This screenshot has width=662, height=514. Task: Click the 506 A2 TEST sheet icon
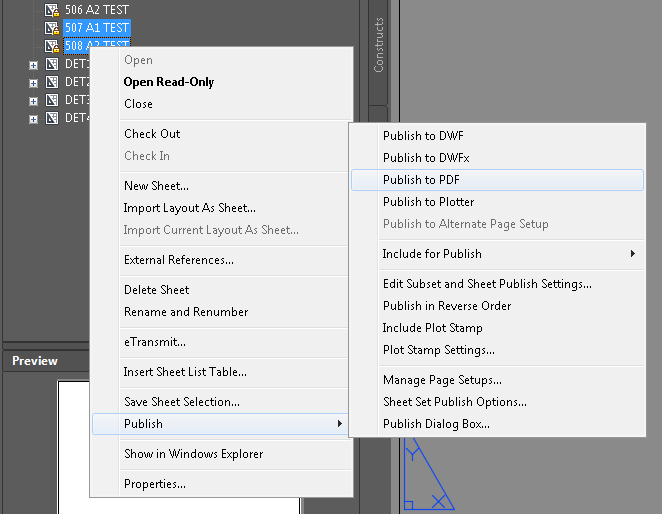point(52,10)
